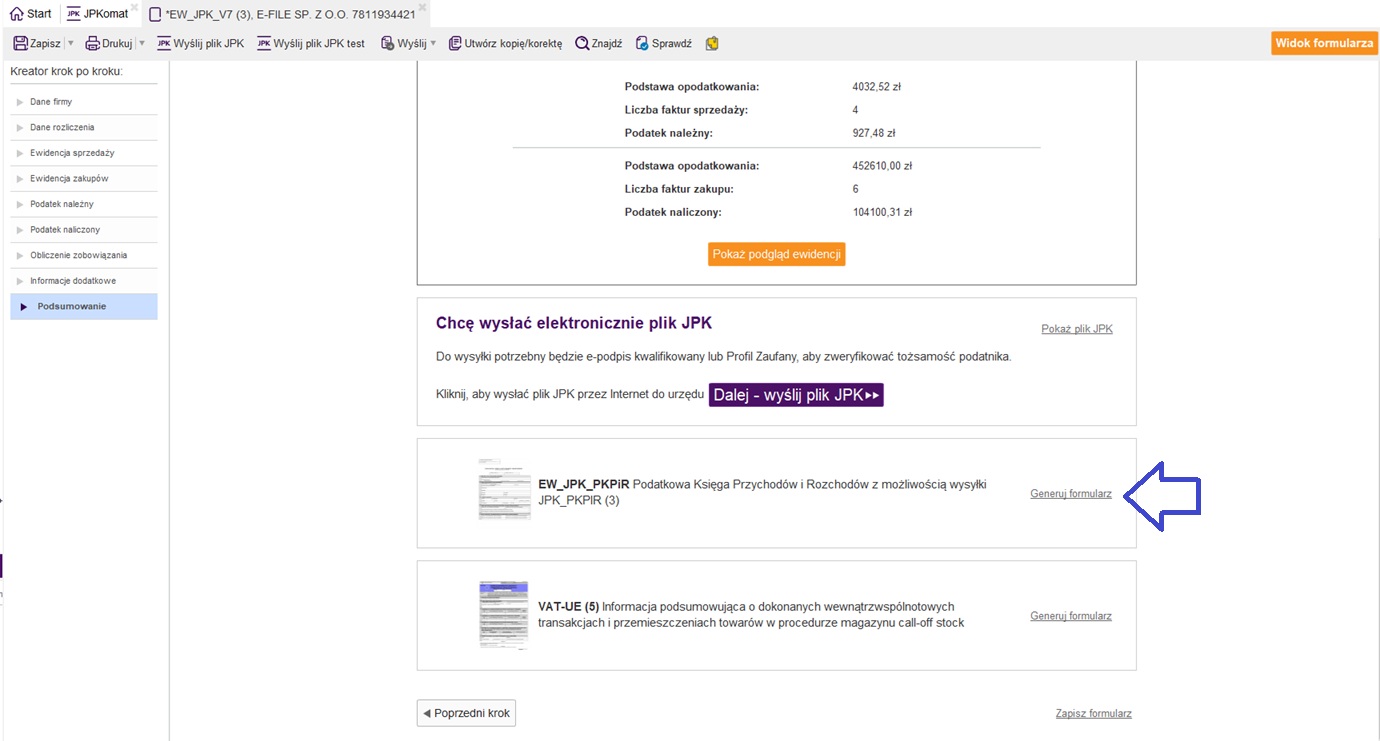
Task: Close the JPKomat tab
Action: [x=135, y=7]
